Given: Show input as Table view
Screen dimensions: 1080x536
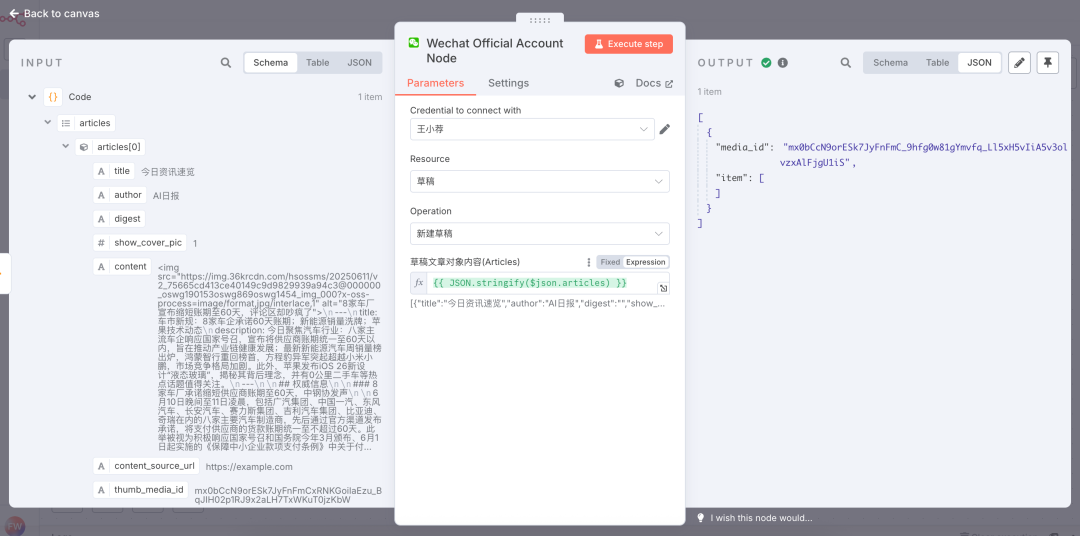Looking at the screenshot, I should pos(317,63).
